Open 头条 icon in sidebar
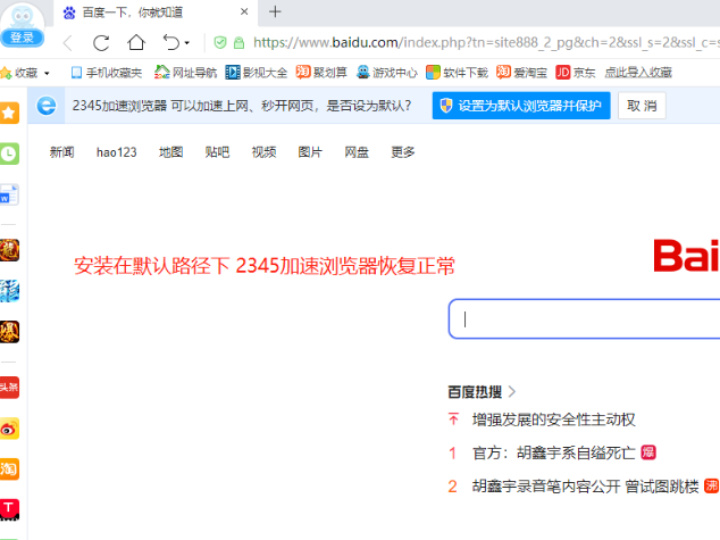720x540 pixels. 9,388
